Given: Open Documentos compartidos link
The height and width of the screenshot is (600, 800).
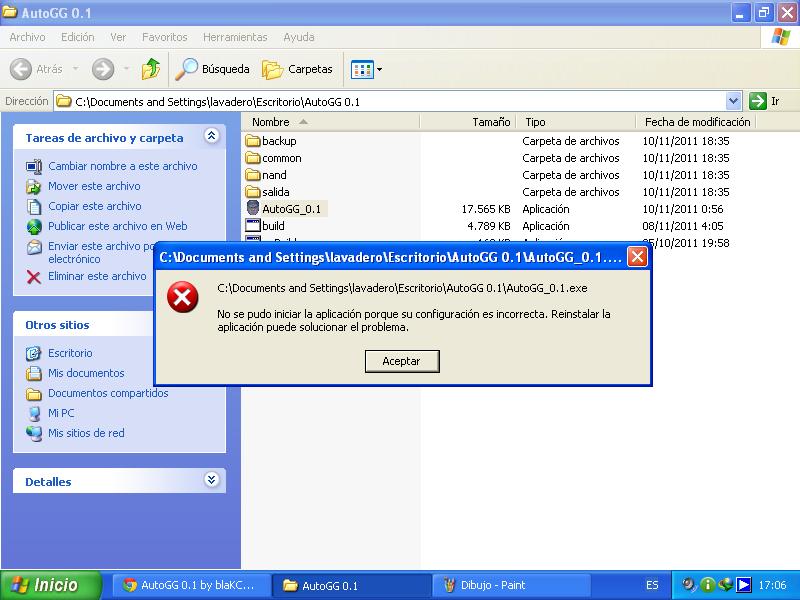Looking at the screenshot, I should [x=108, y=393].
